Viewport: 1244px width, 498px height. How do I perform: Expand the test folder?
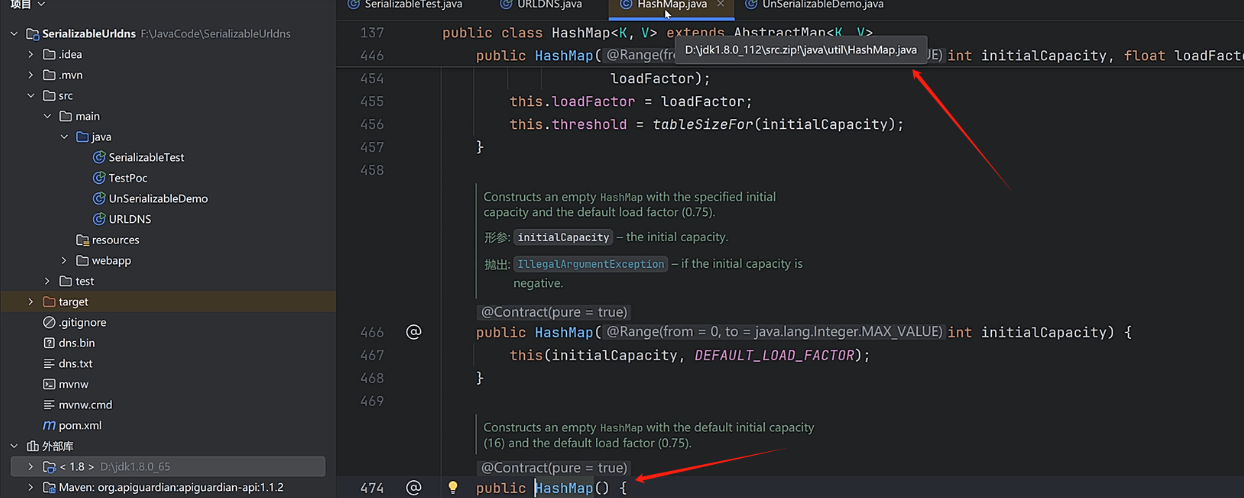tap(47, 281)
